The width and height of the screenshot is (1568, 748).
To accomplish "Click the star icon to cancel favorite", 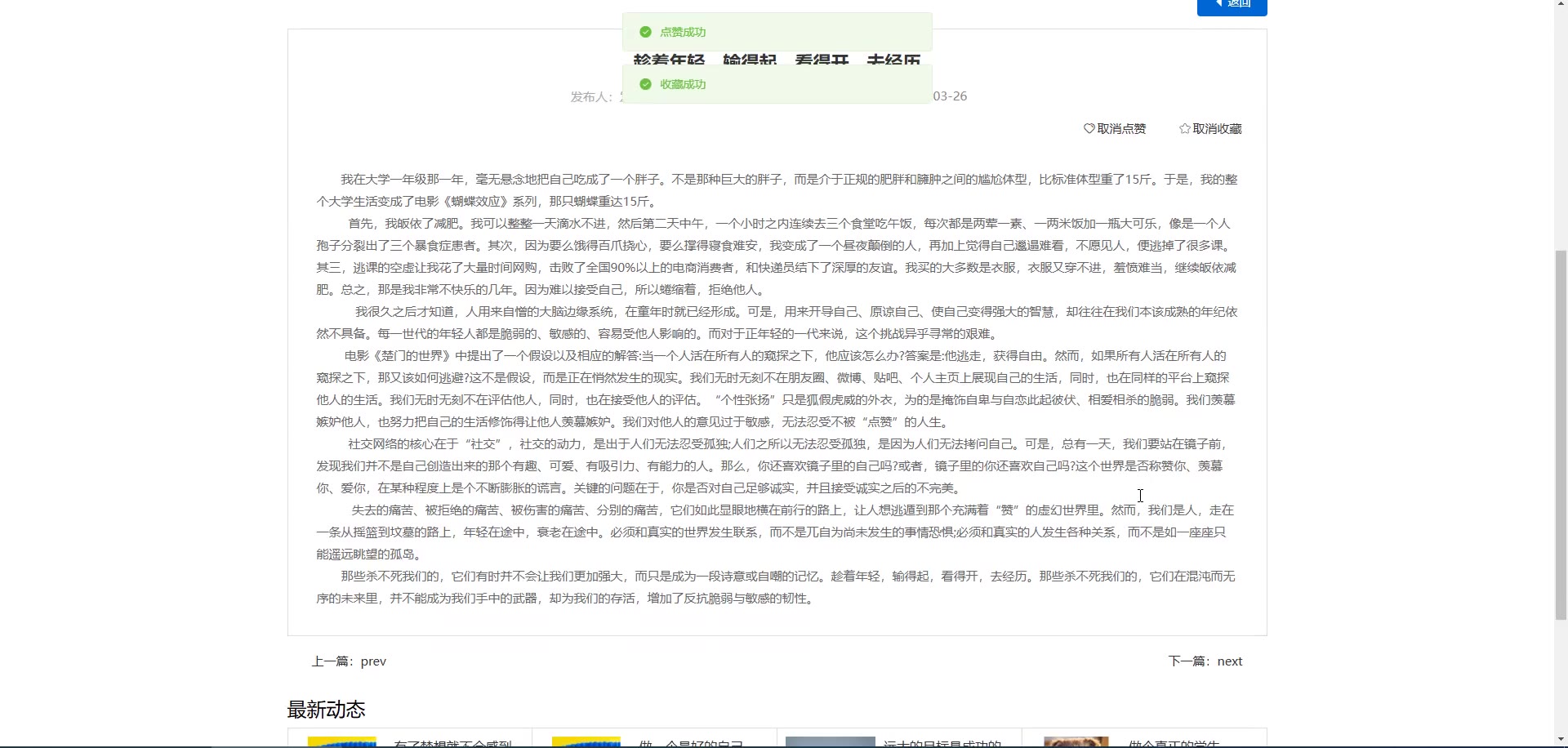I will 1184,129.
